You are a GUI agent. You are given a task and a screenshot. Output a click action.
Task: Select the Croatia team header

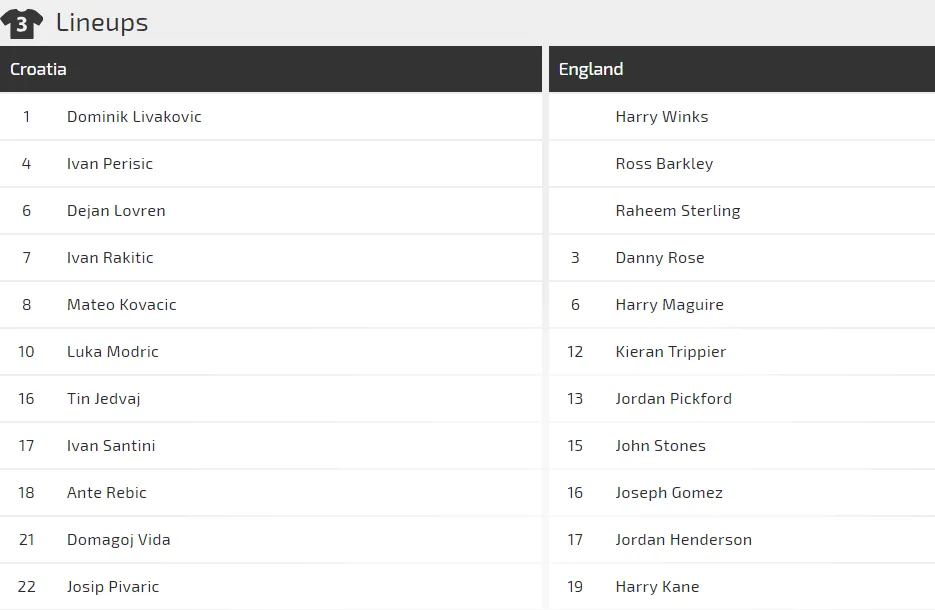click(38, 69)
